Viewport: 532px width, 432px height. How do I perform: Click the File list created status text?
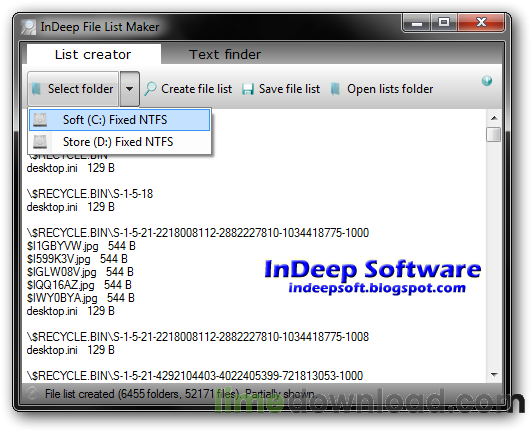coord(180,394)
